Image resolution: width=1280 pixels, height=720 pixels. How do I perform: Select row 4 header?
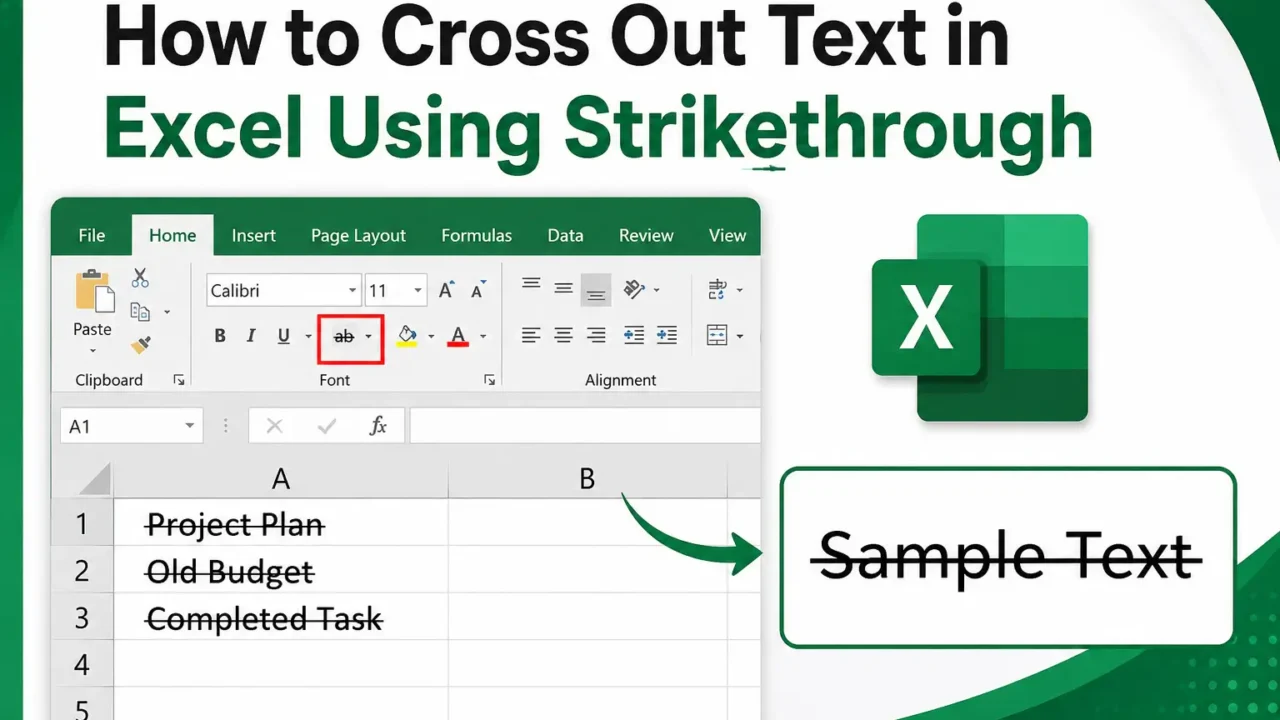point(82,664)
